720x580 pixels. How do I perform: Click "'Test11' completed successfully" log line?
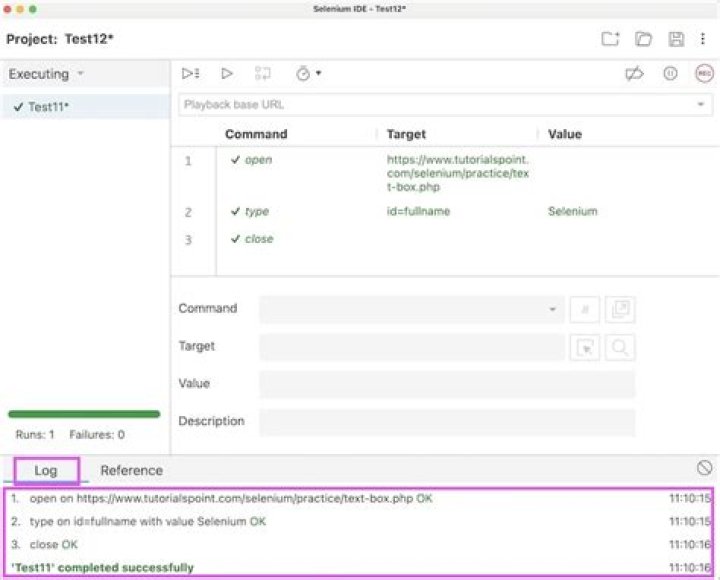coord(102,568)
